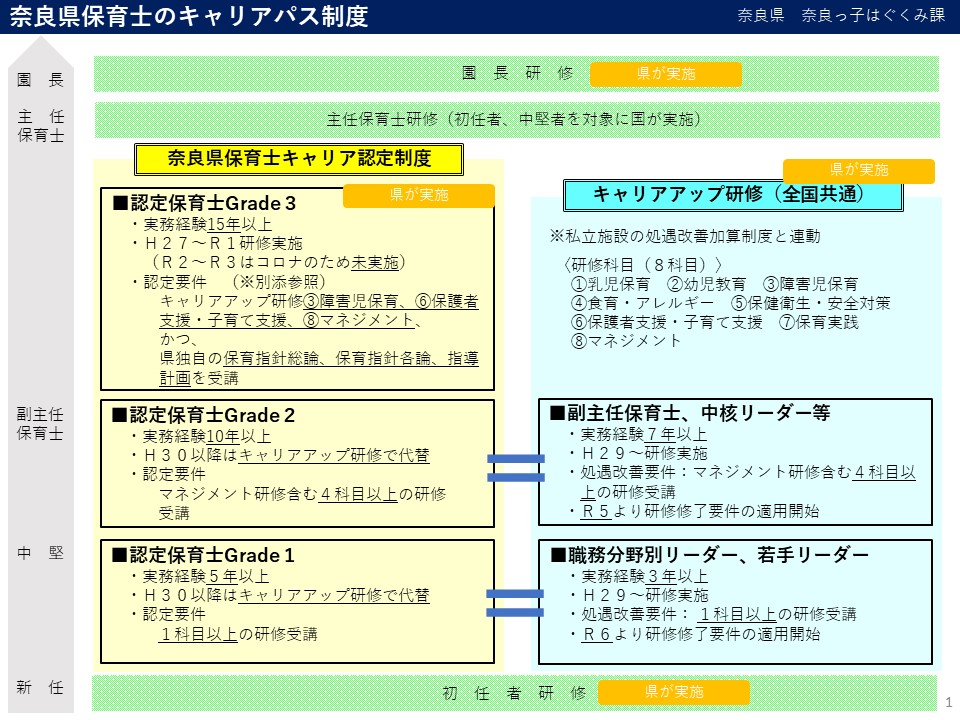Click the 県が実施 badge beside 初任者研修
This screenshot has width=960, height=720.
(673, 692)
